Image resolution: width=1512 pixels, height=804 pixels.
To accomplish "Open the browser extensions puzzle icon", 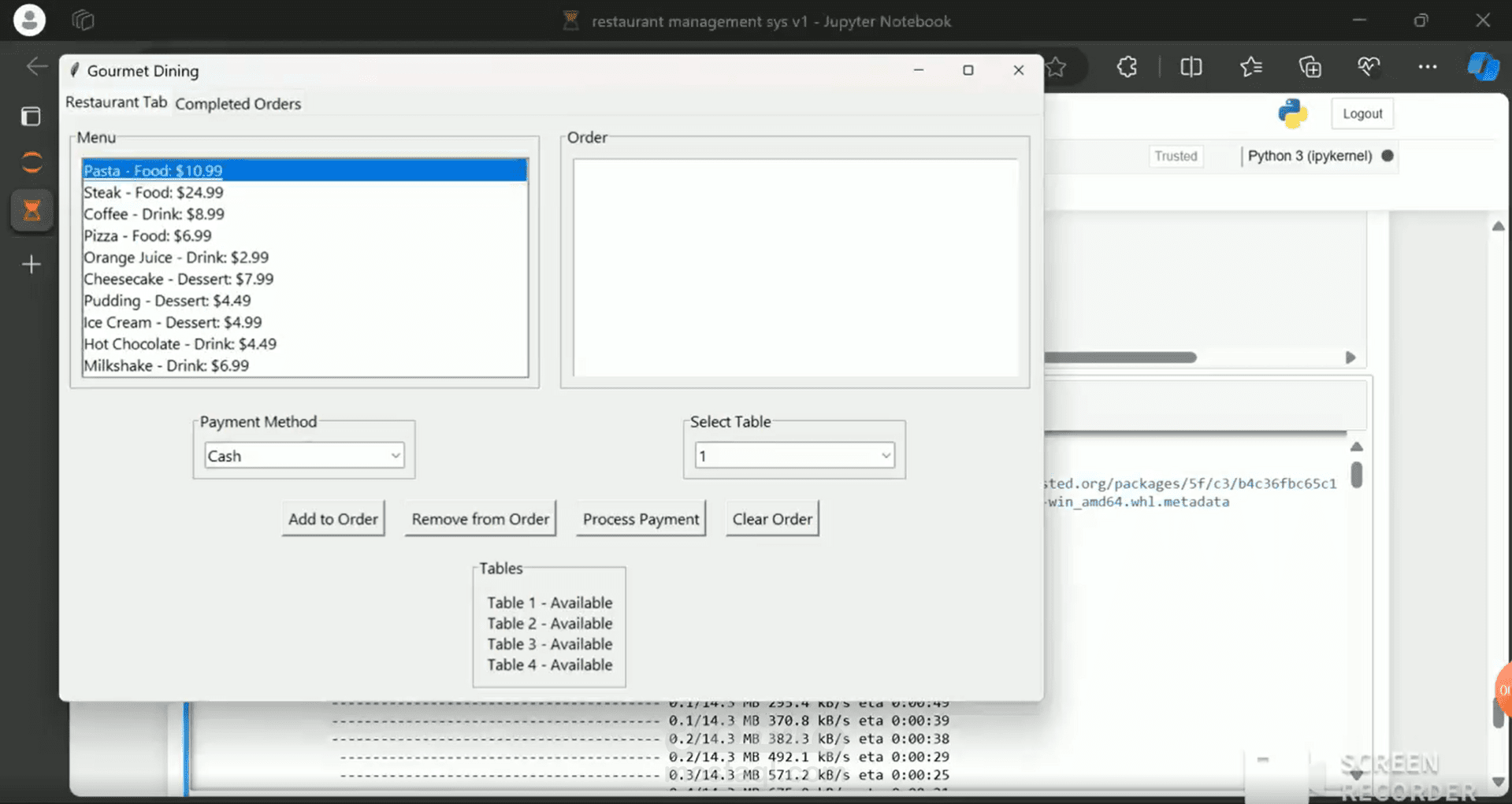I will [1127, 67].
